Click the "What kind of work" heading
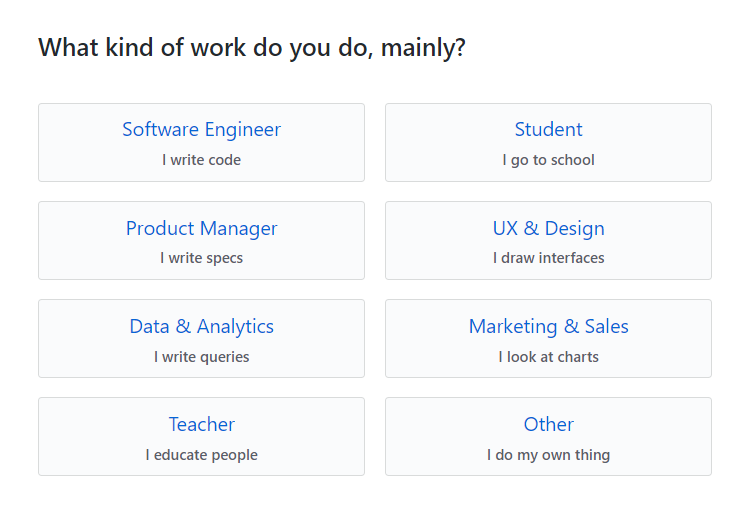This screenshot has height=522, width=751. click(252, 47)
